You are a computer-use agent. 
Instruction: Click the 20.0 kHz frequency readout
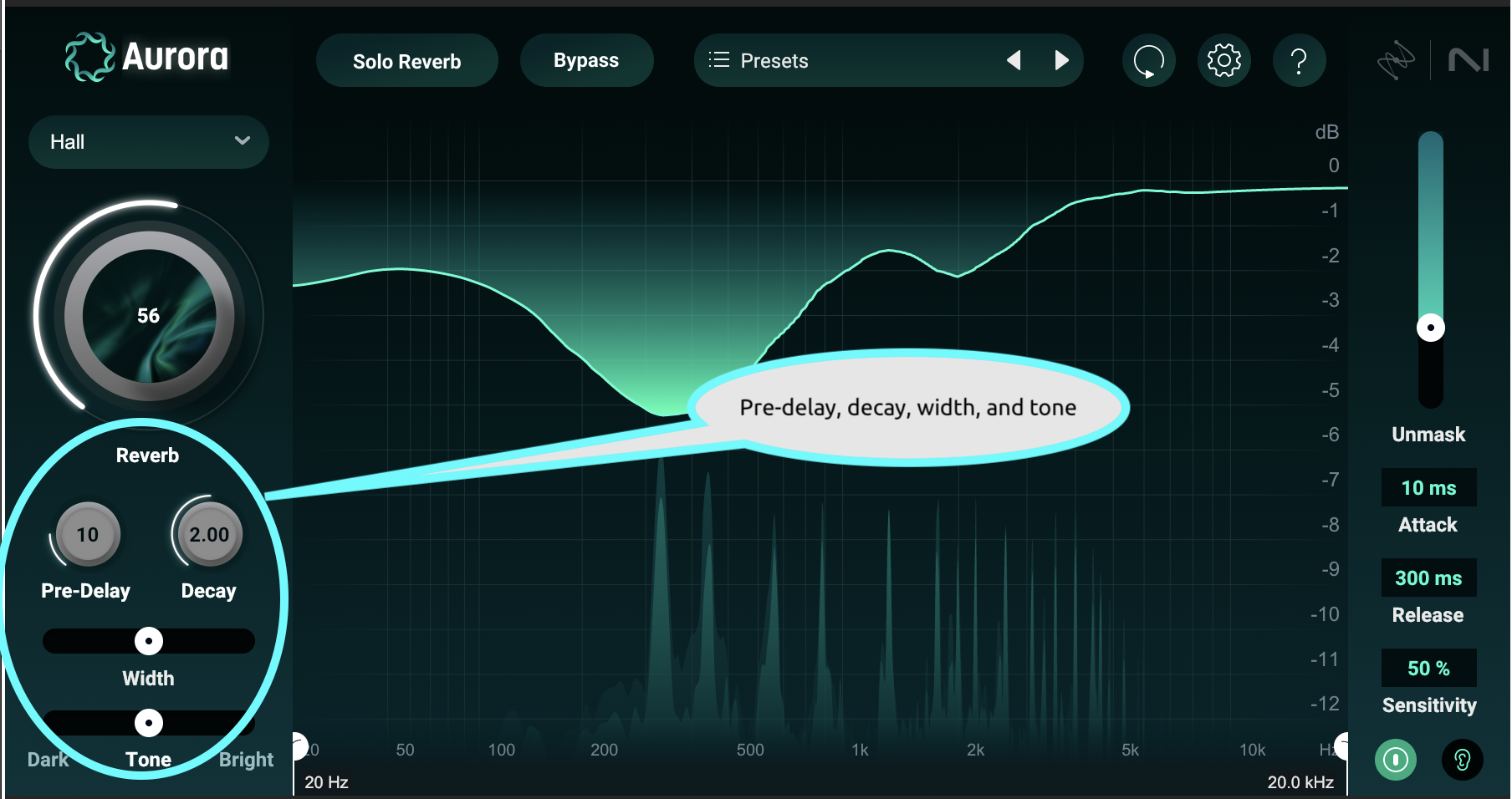[x=1300, y=782]
